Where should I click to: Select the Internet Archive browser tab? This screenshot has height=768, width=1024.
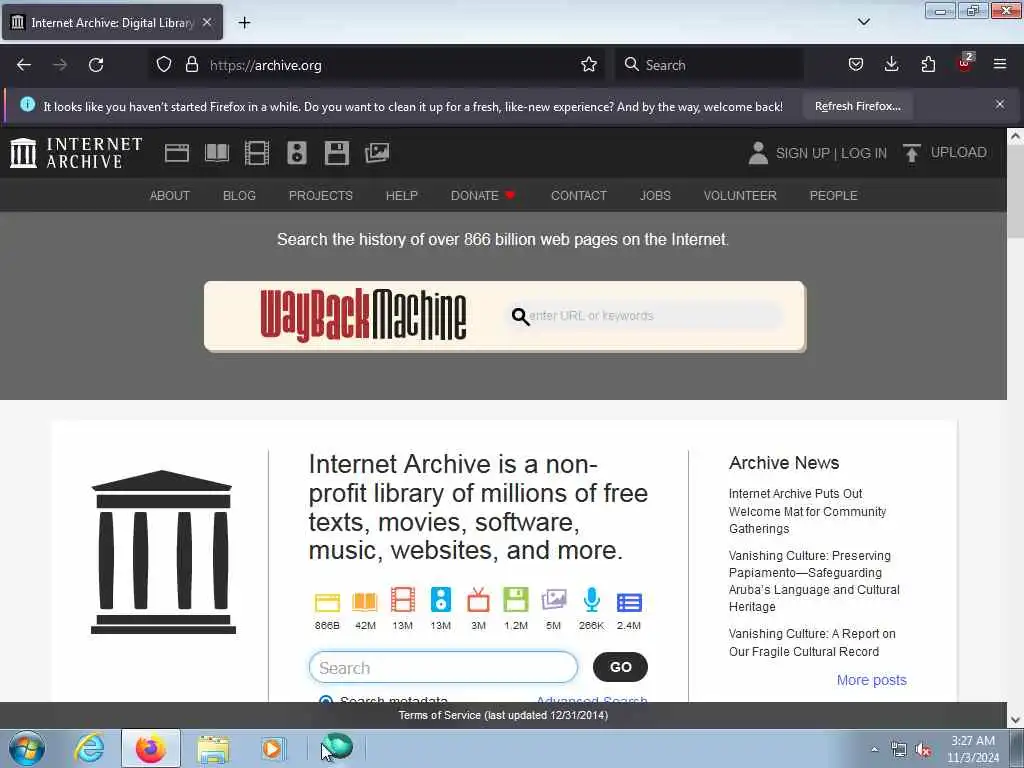112,22
